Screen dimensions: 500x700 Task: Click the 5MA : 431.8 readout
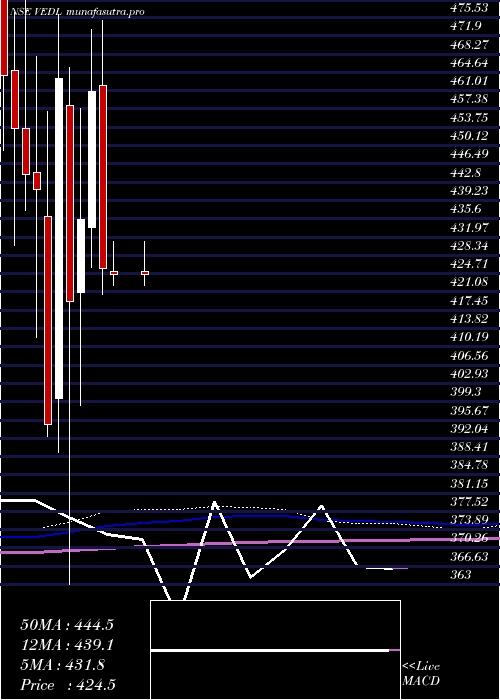click(63, 665)
